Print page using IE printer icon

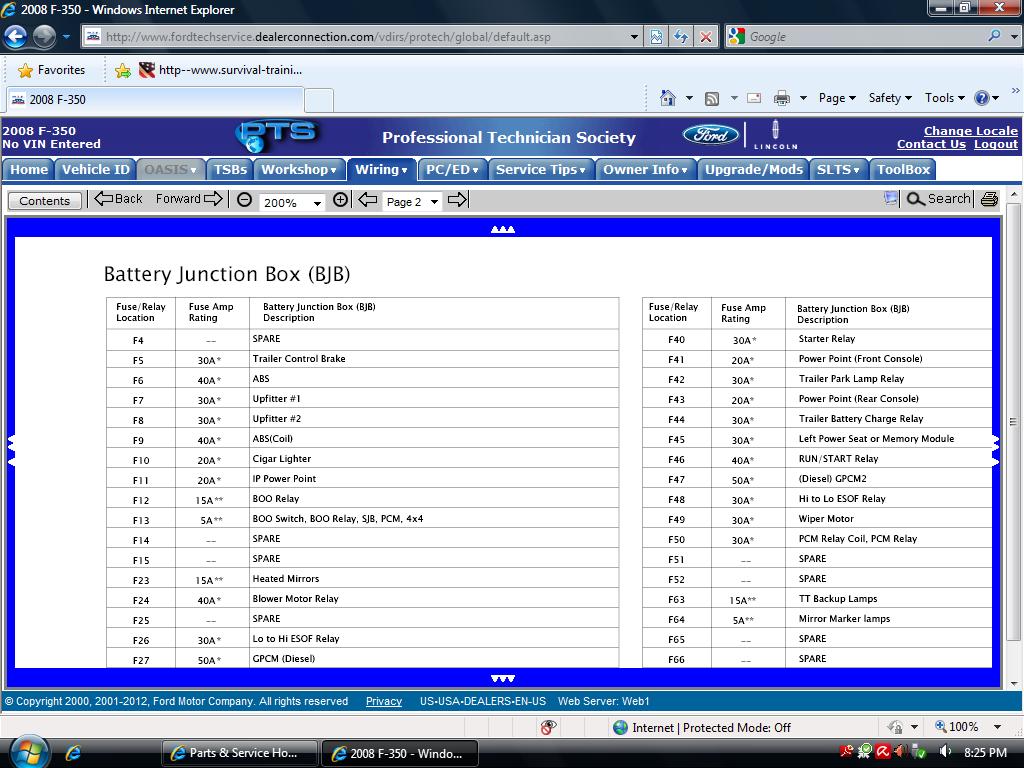point(781,98)
